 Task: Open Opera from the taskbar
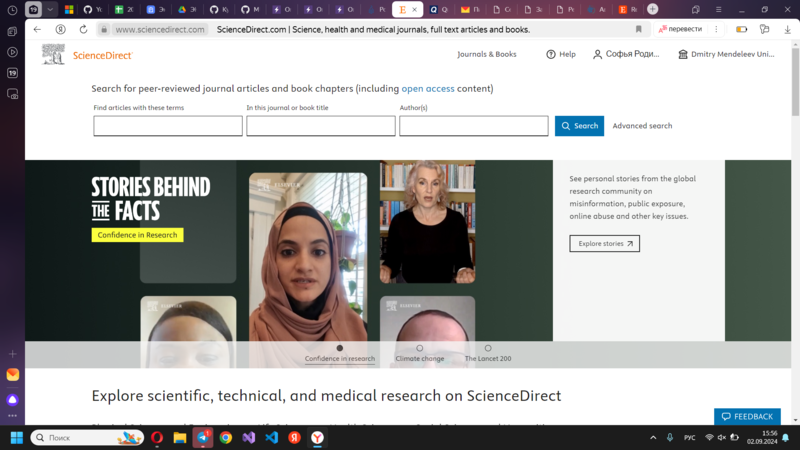[157, 437]
